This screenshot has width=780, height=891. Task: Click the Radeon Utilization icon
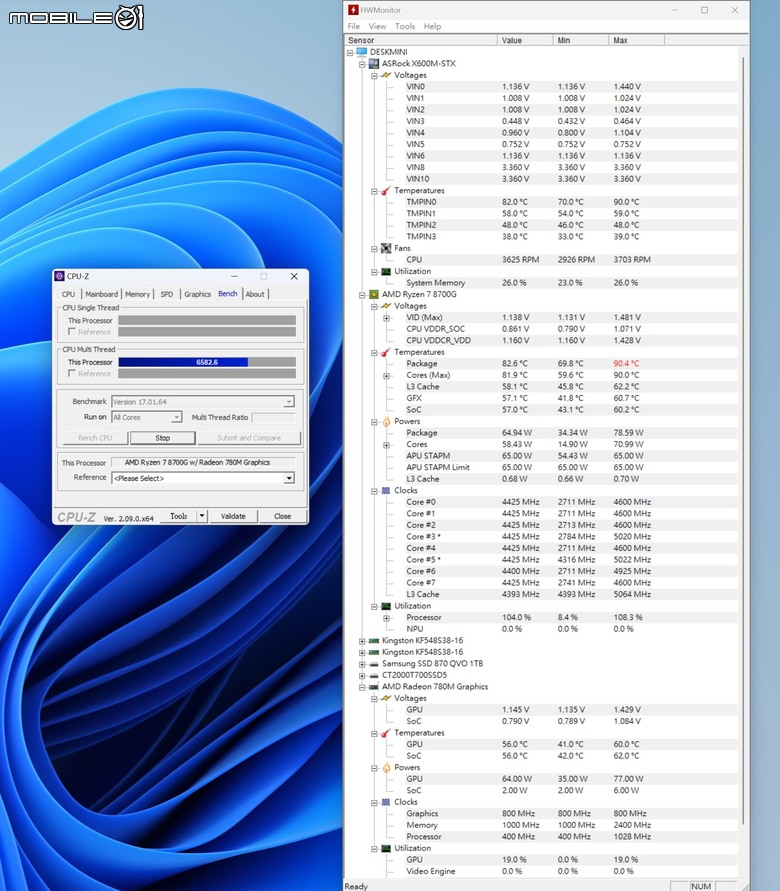[386, 848]
